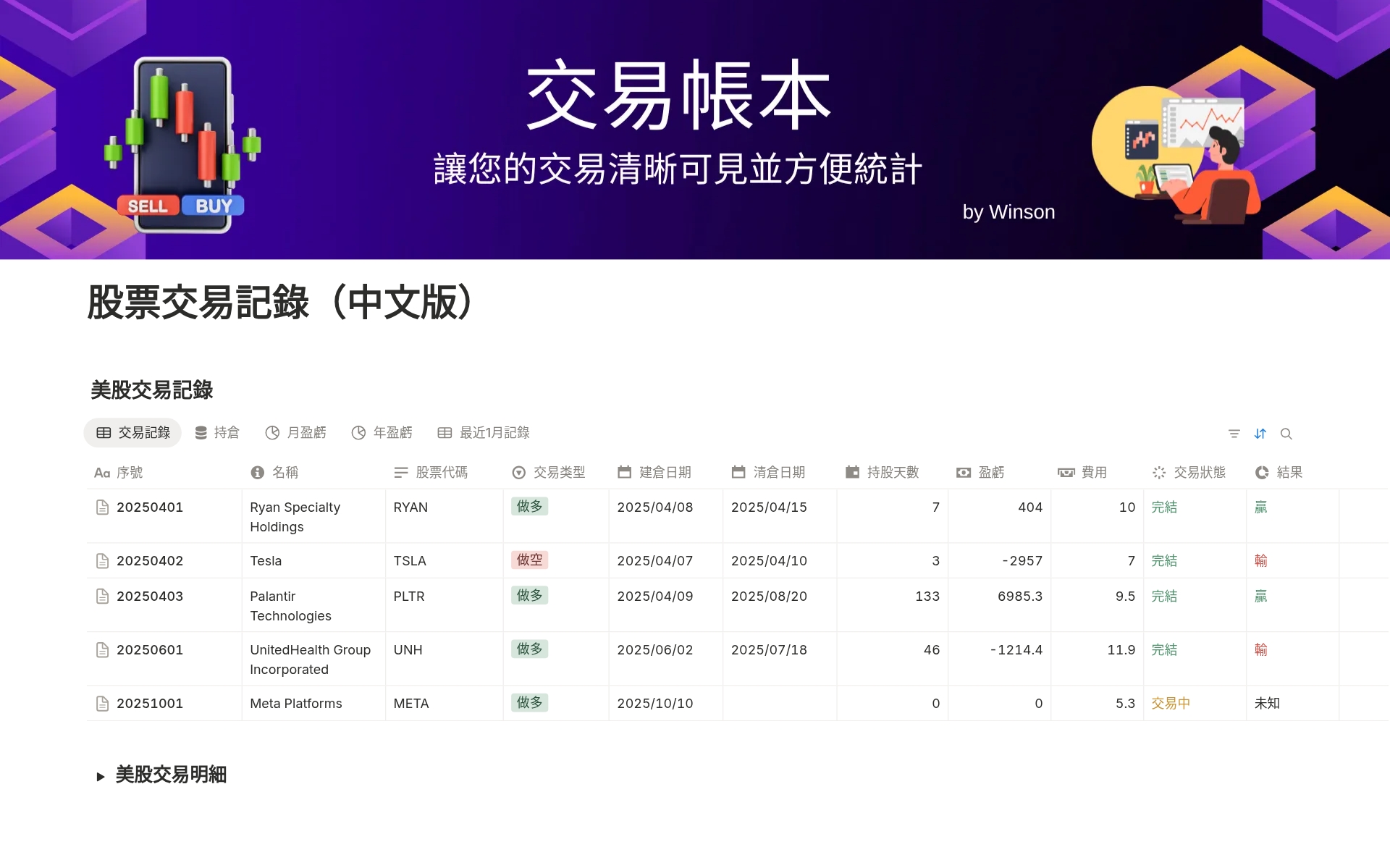
Task: Click the empty 清倉日期 cell for META
Action: 779,704
